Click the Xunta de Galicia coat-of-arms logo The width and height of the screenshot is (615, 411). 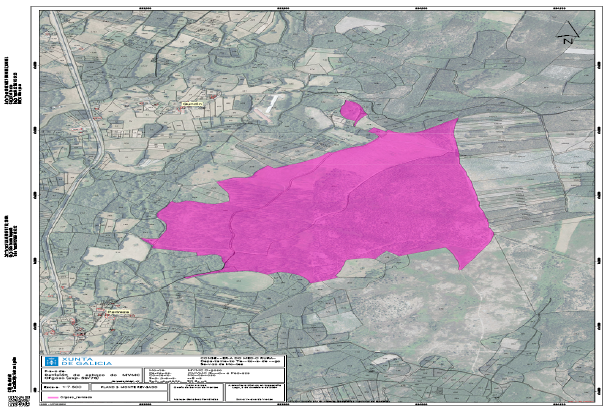[51, 361]
